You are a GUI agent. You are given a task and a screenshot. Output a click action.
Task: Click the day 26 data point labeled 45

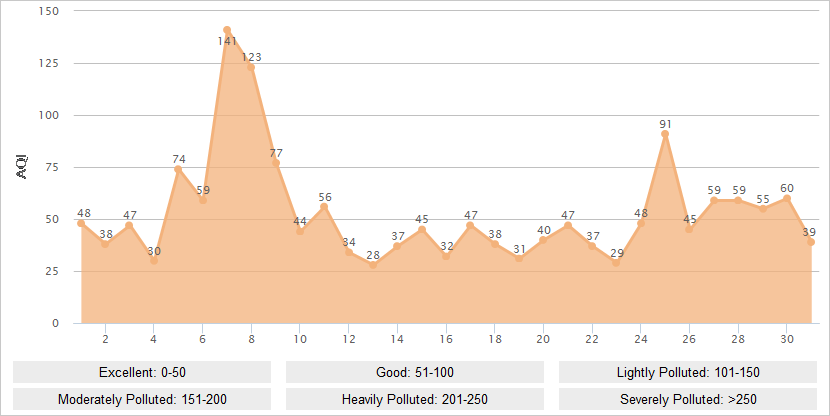[x=689, y=229]
